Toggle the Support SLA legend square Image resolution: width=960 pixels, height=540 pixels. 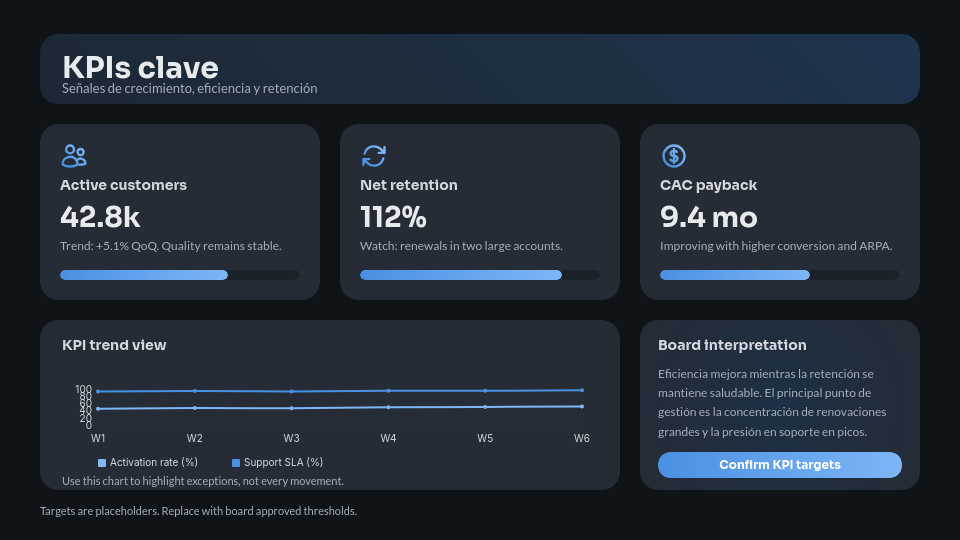coord(236,463)
